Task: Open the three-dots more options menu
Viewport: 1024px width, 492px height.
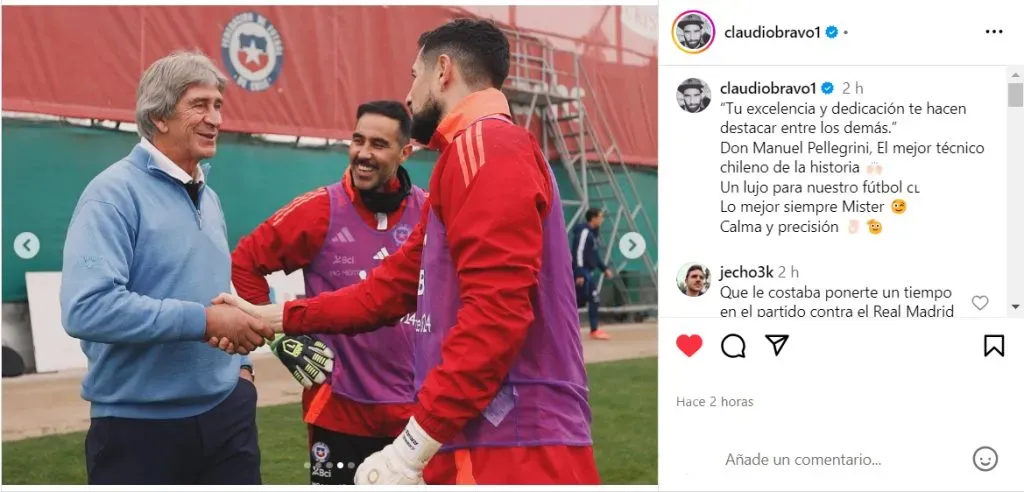Action: (x=993, y=32)
